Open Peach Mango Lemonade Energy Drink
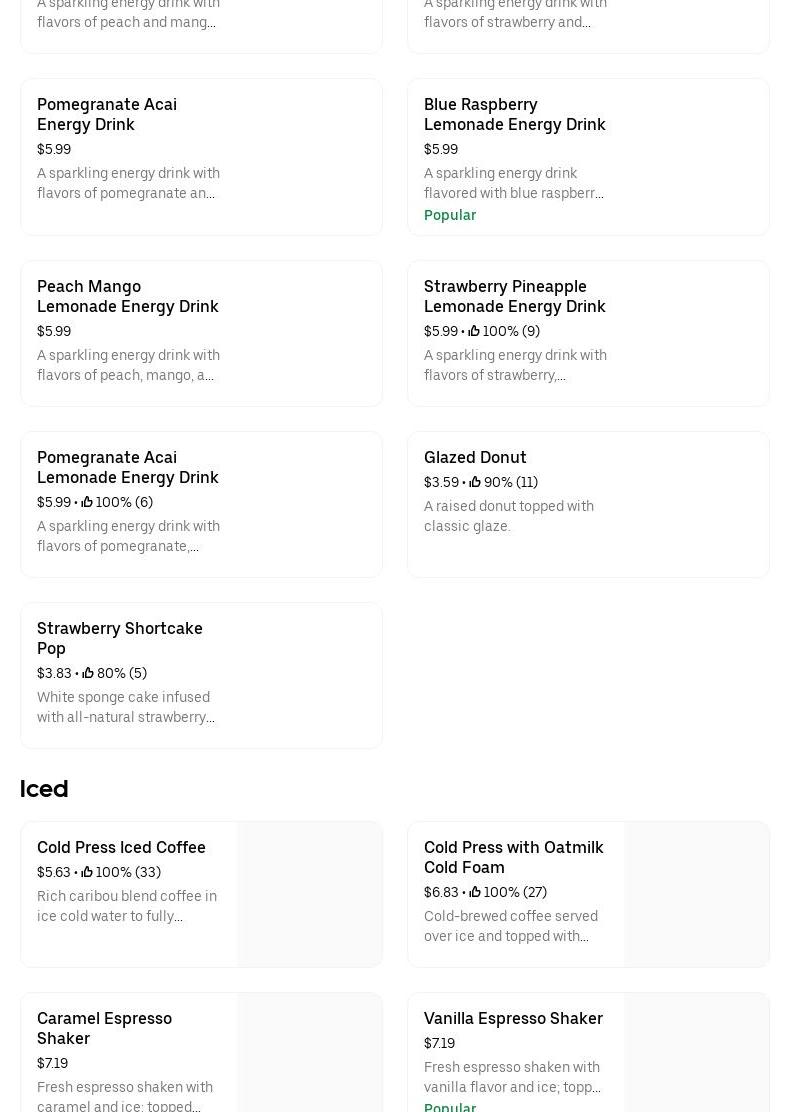The width and height of the screenshot is (804, 1112). tap(127, 296)
